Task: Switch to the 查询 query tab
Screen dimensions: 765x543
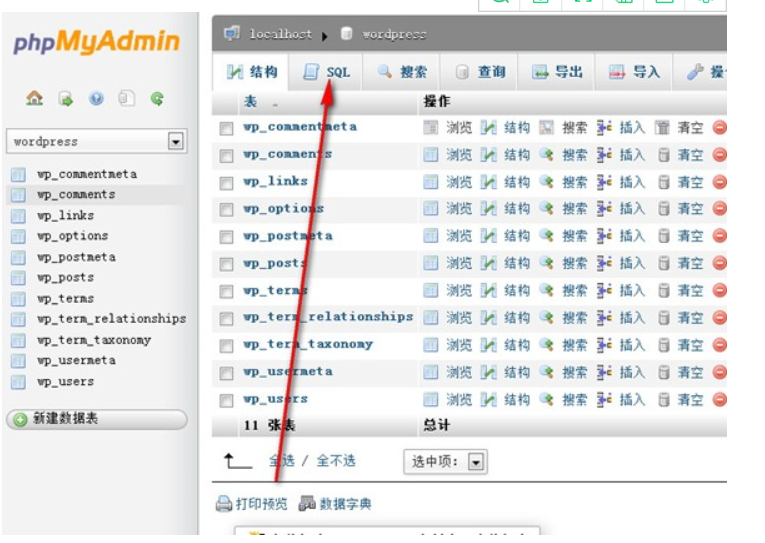Action: click(x=480, y=72)
